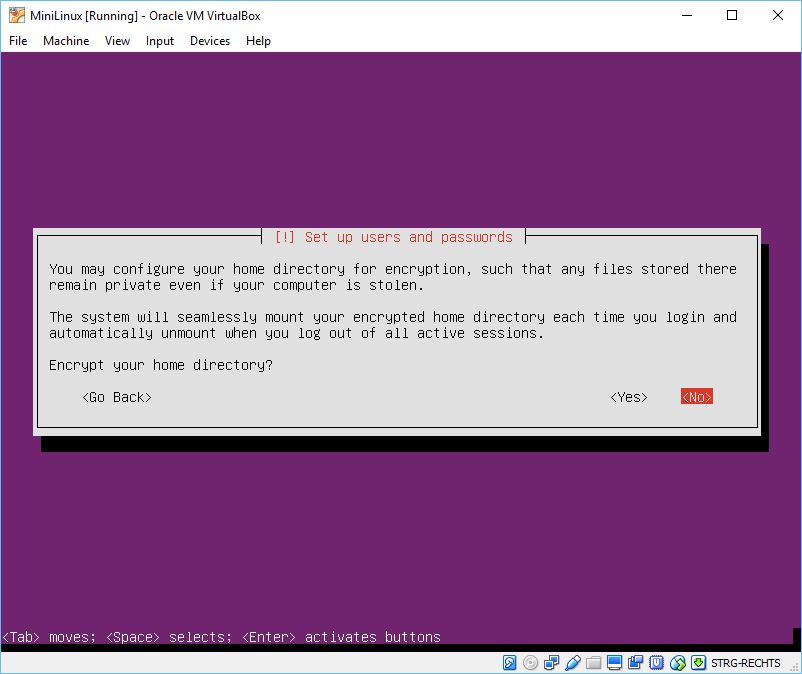Image resolution: width=802 pixels, height=674 pixels.
Task: Open the Devices menu
Action: (209, 41)
